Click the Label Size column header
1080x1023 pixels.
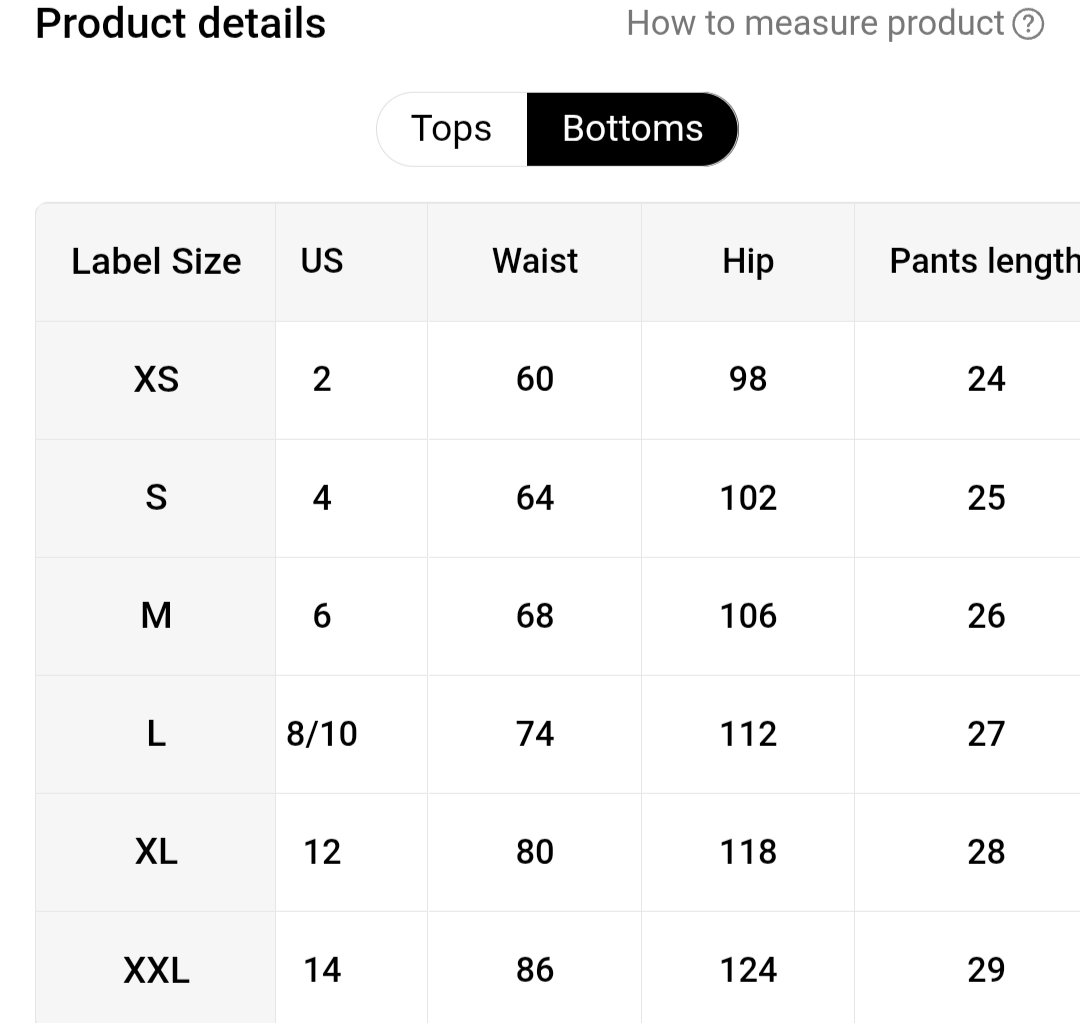coord(156,261)
